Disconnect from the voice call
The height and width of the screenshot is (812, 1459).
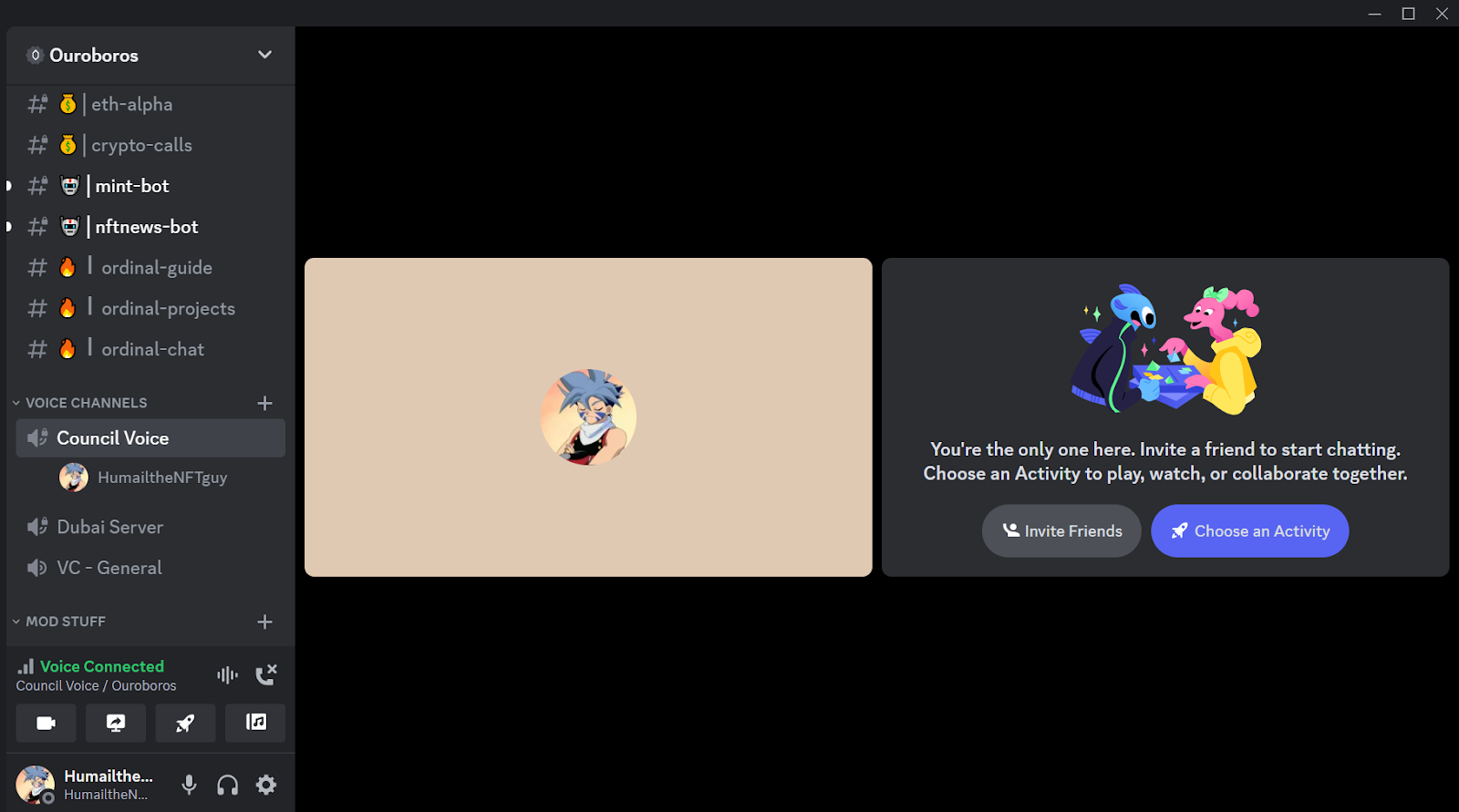[265, 675]
